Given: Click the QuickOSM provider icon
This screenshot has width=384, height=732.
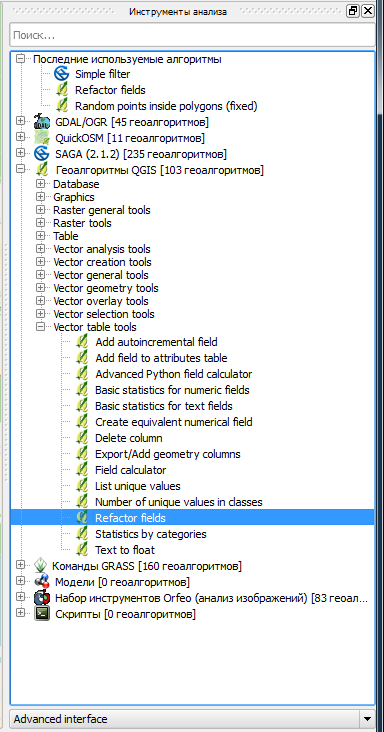Looking at the screenshot, I should (42, 138).
